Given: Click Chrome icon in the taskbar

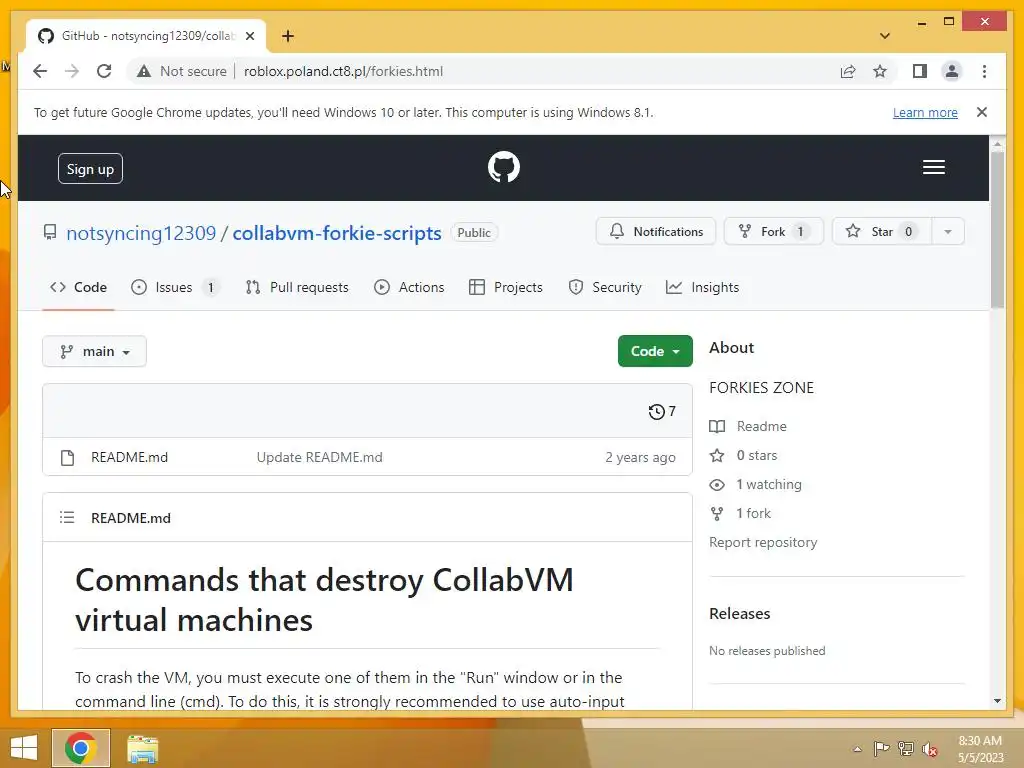Looking at the screenshot, I should 81,748.
